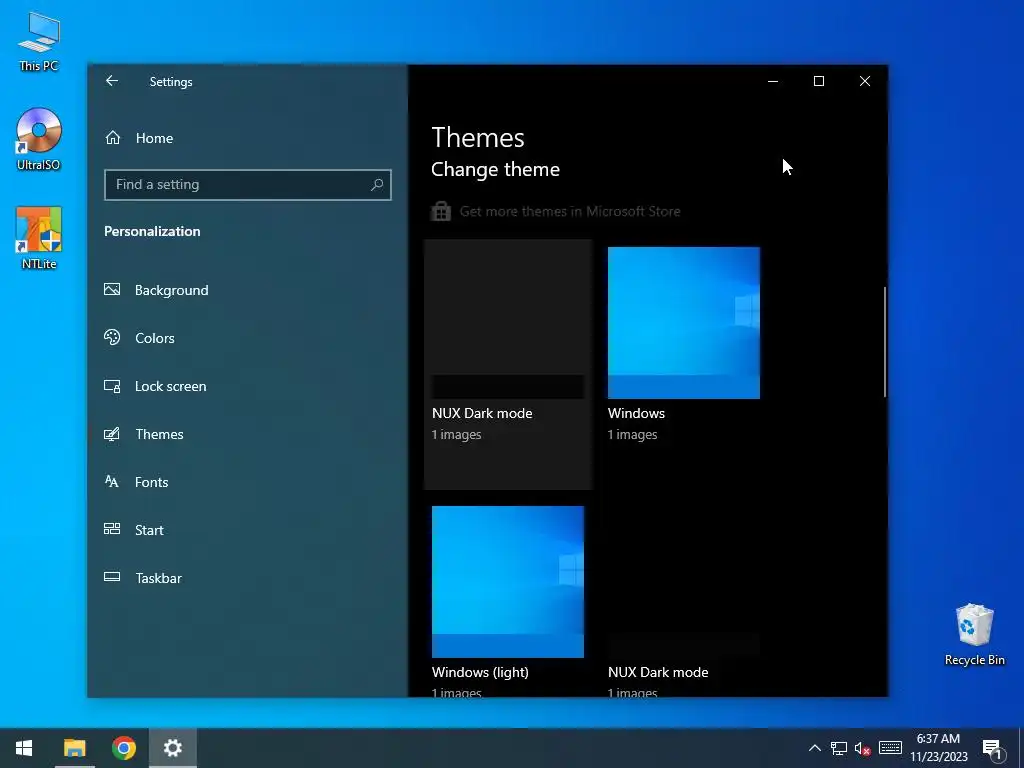Click the Fonts AA icon
The width and height of the screenshot is (1024, 768).
tap(112, 481)
